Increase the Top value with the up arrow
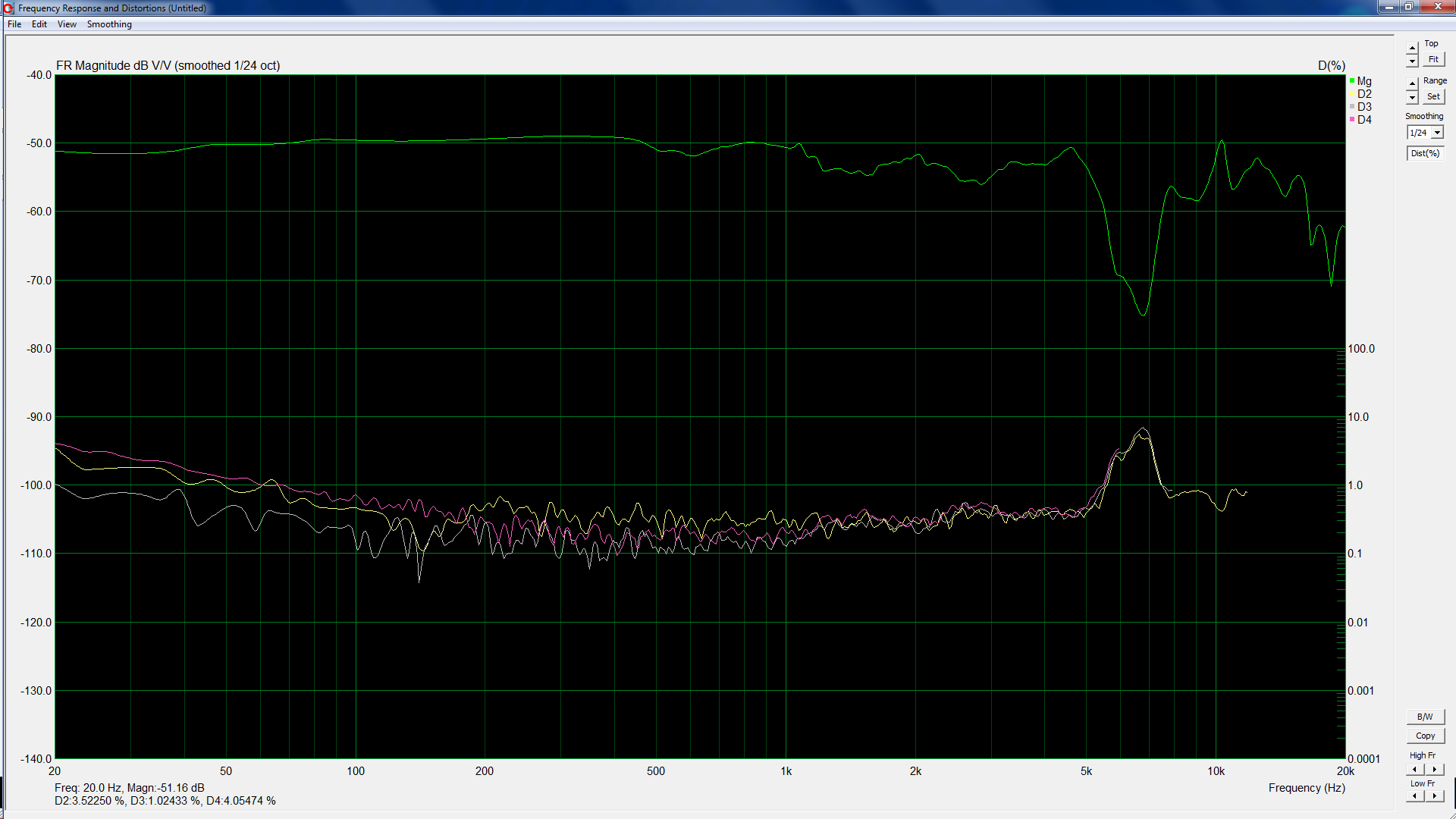Screen dimensions: 1456x819 click(x=1412, y=48)
